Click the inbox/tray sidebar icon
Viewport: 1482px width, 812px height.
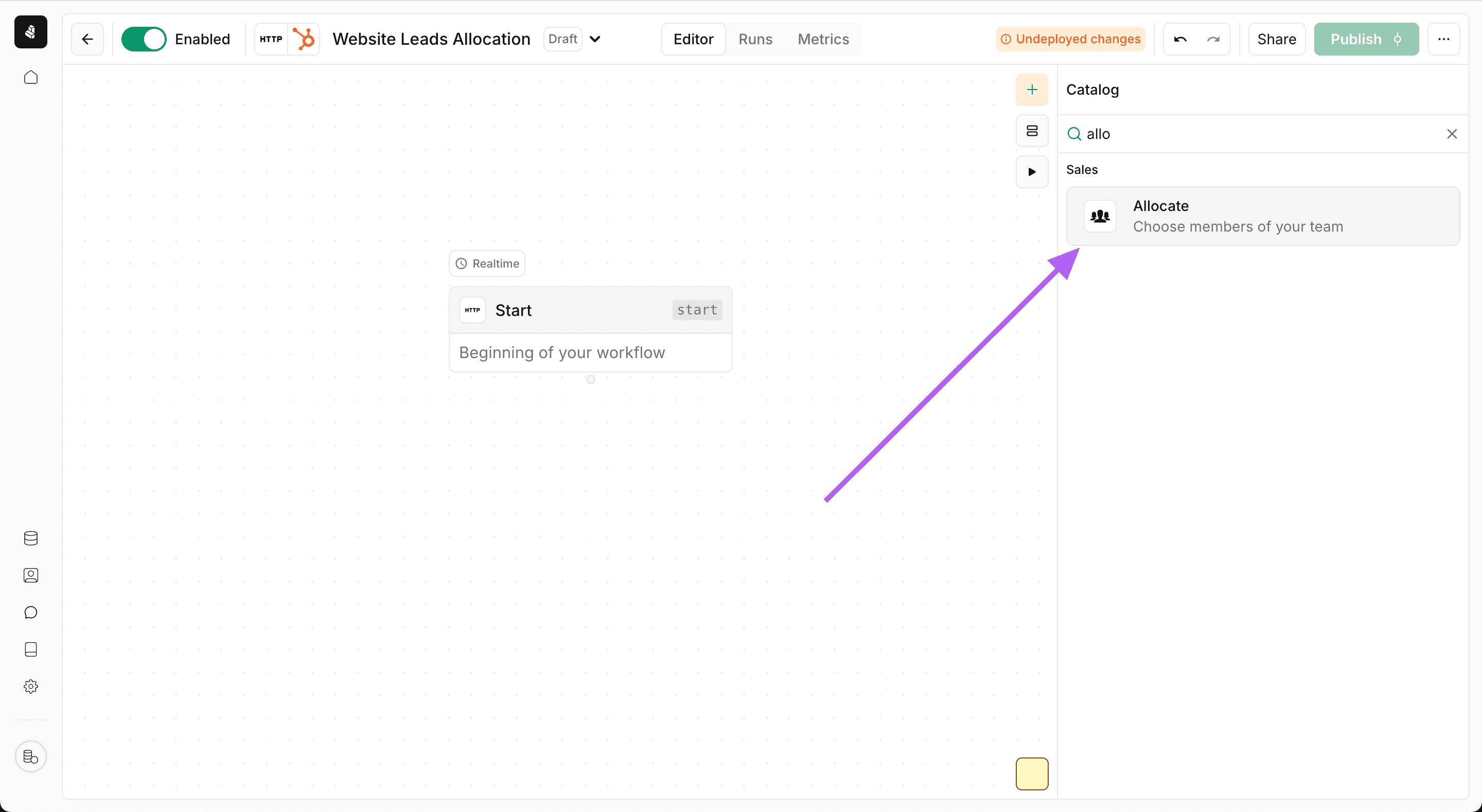pos(31,649)
